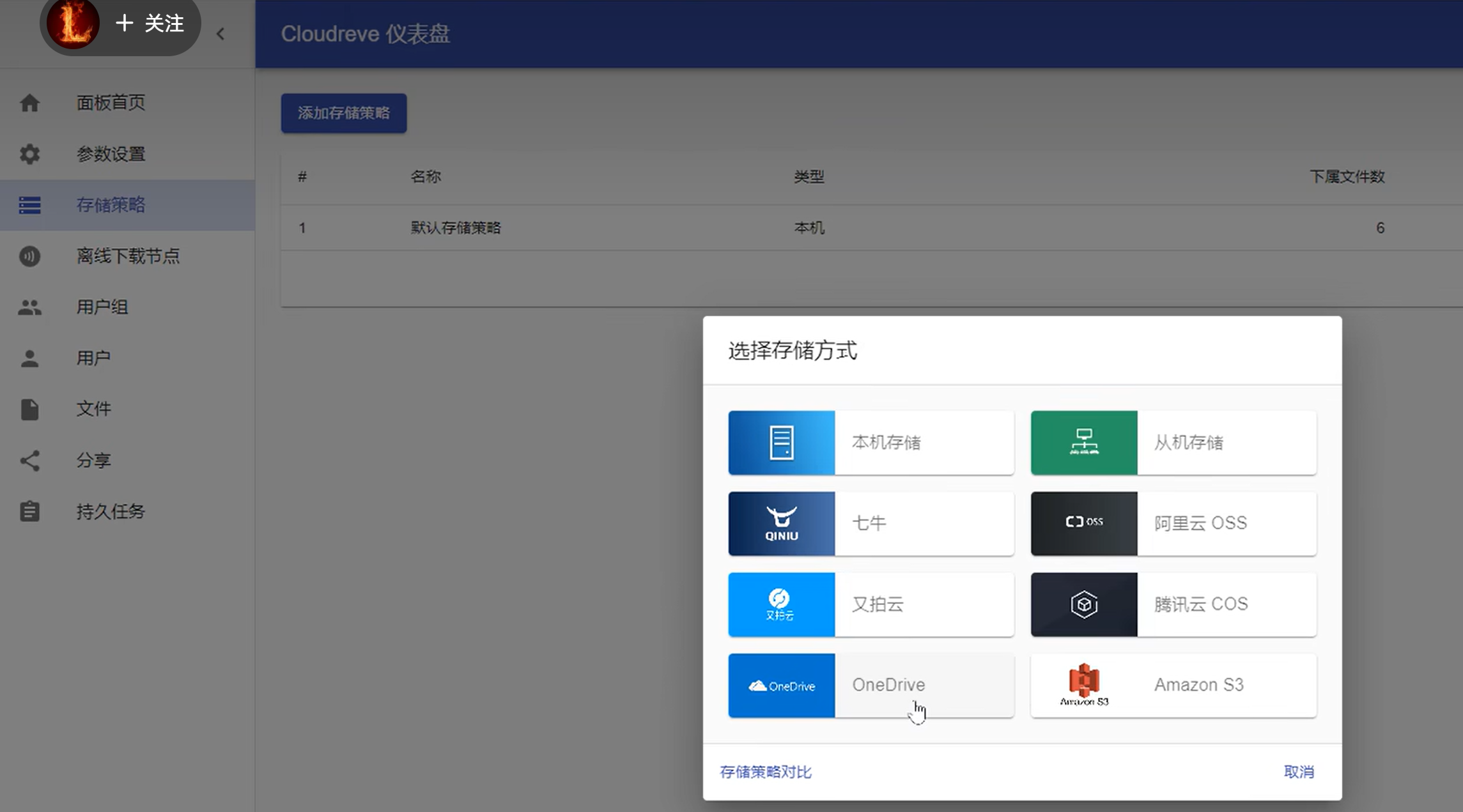The width and height of the screenshot is (1463, 812).
Task: Click the flaming L avatar
Action: (x=73, y=24)
